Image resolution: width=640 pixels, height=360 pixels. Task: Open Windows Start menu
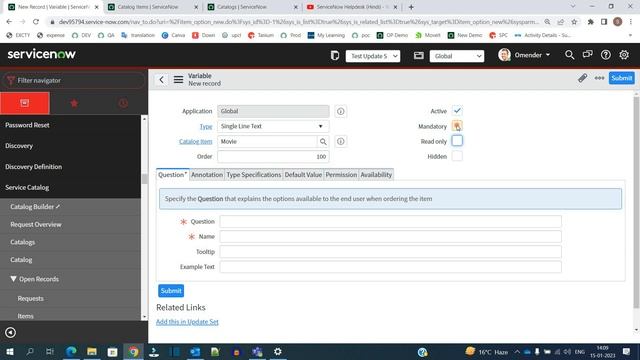[x=9, y=351]
